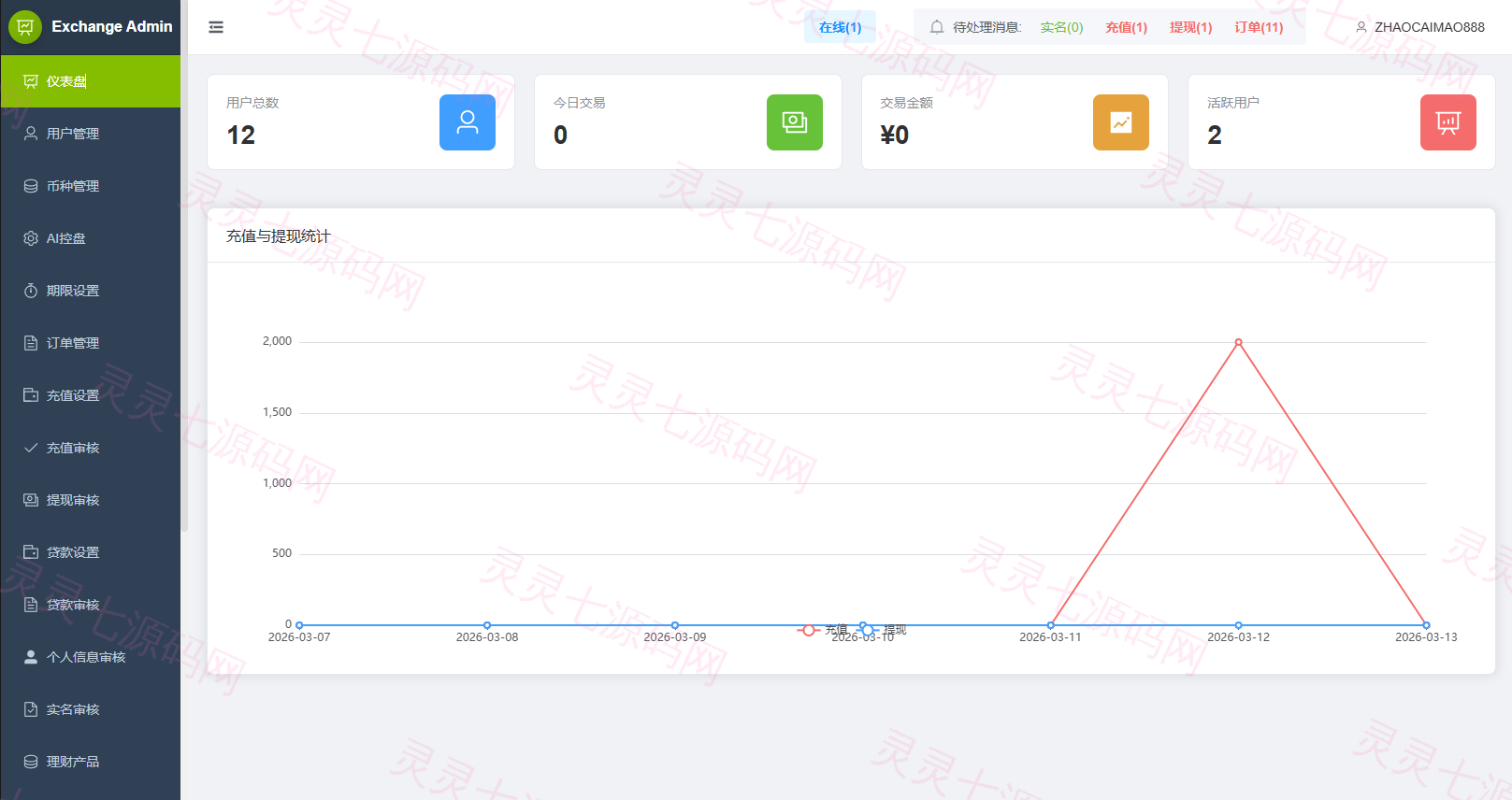Toggle the 充值 series in the chart legend
1512x800 pixels.
pos(823,630)
